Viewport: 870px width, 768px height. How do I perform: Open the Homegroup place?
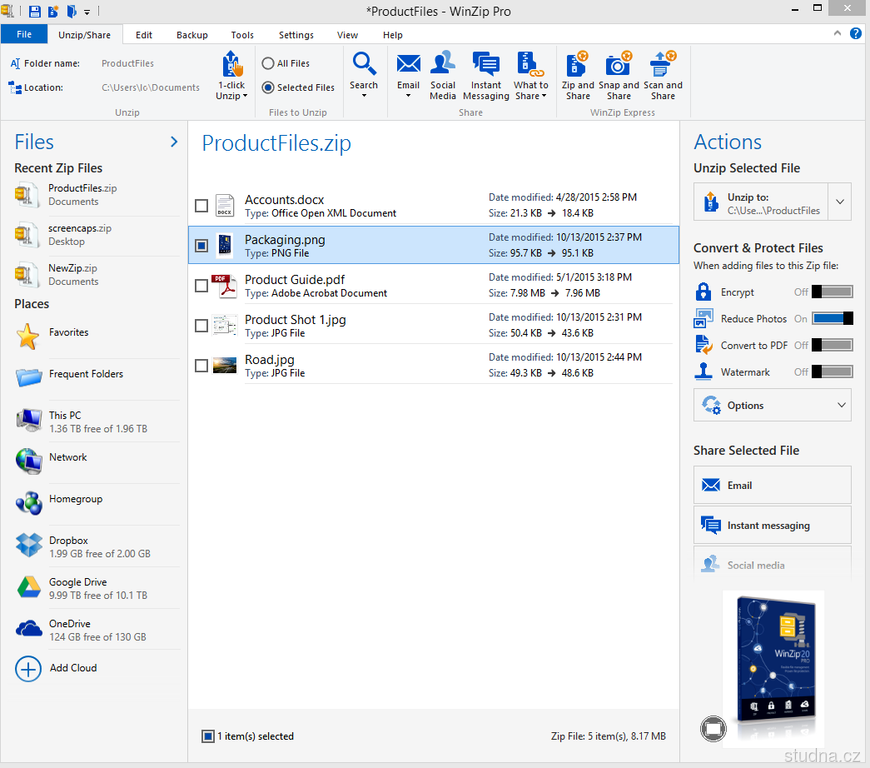tap(29, 503)
